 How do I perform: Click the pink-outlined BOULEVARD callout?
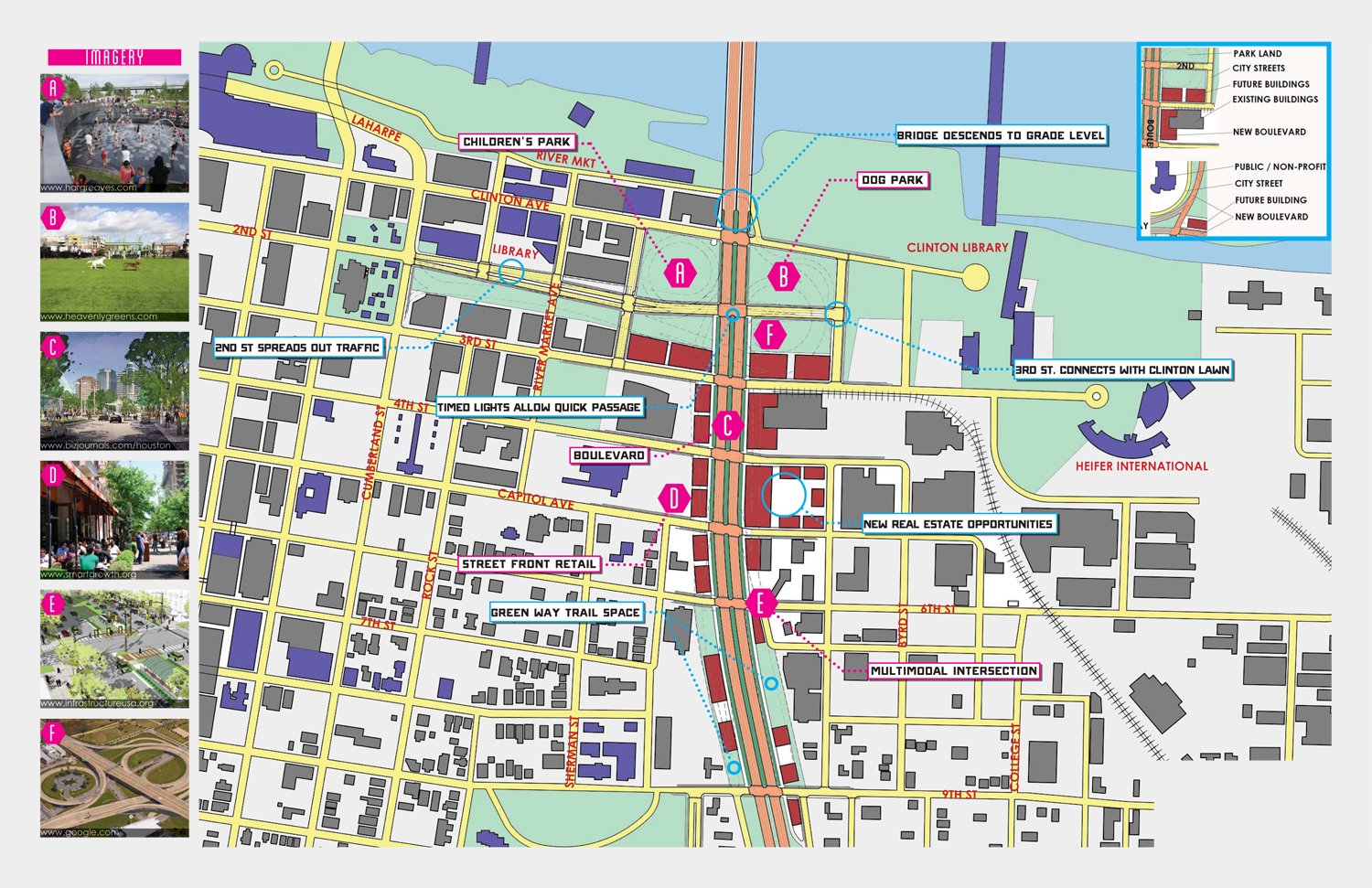[x=609, y=455]
